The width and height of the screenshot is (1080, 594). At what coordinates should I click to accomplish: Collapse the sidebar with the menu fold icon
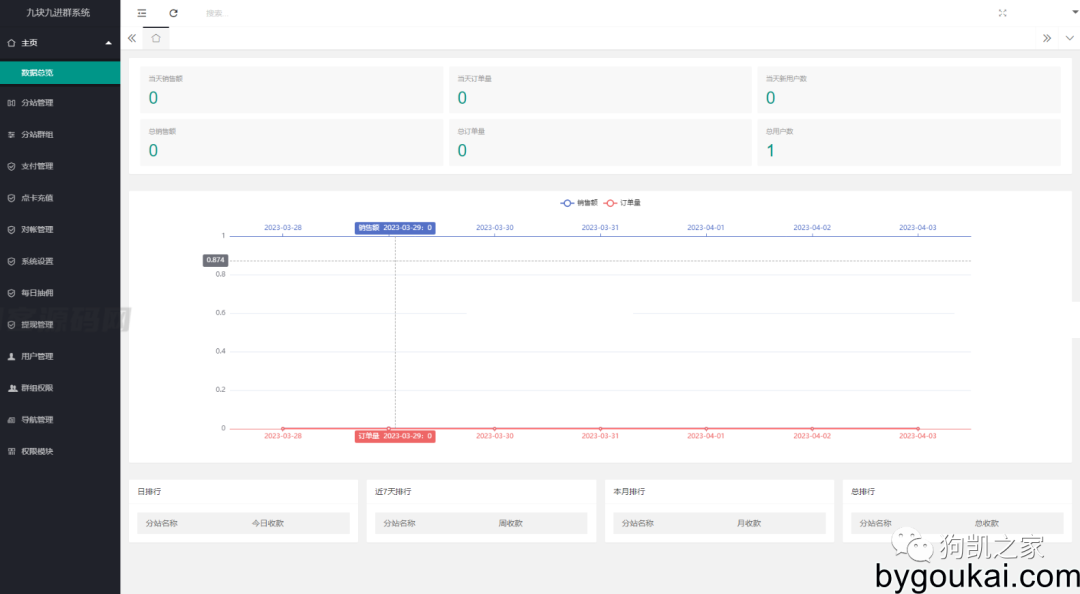(x=141, y=13)
